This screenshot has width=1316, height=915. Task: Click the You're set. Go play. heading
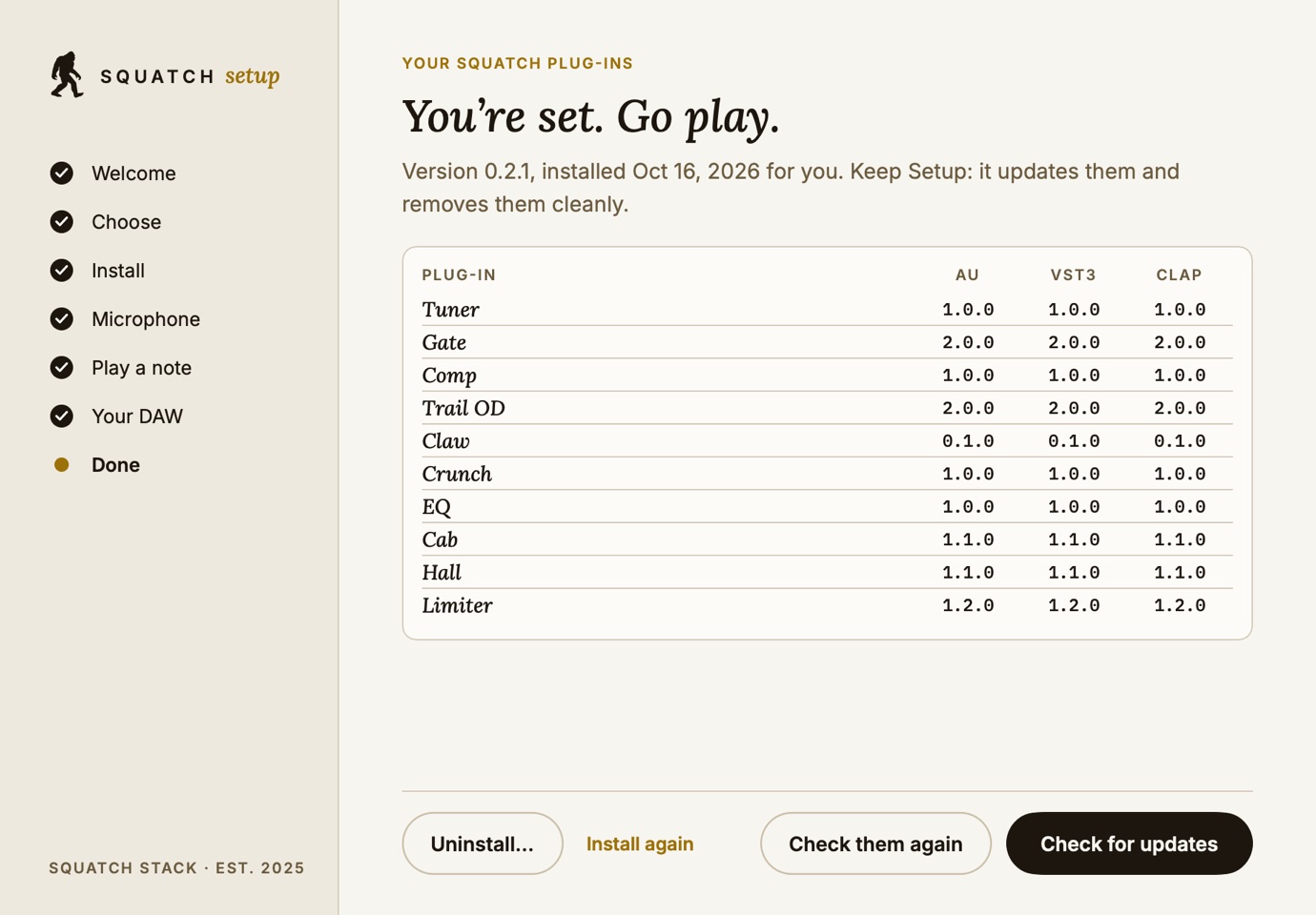coord(591,117)
